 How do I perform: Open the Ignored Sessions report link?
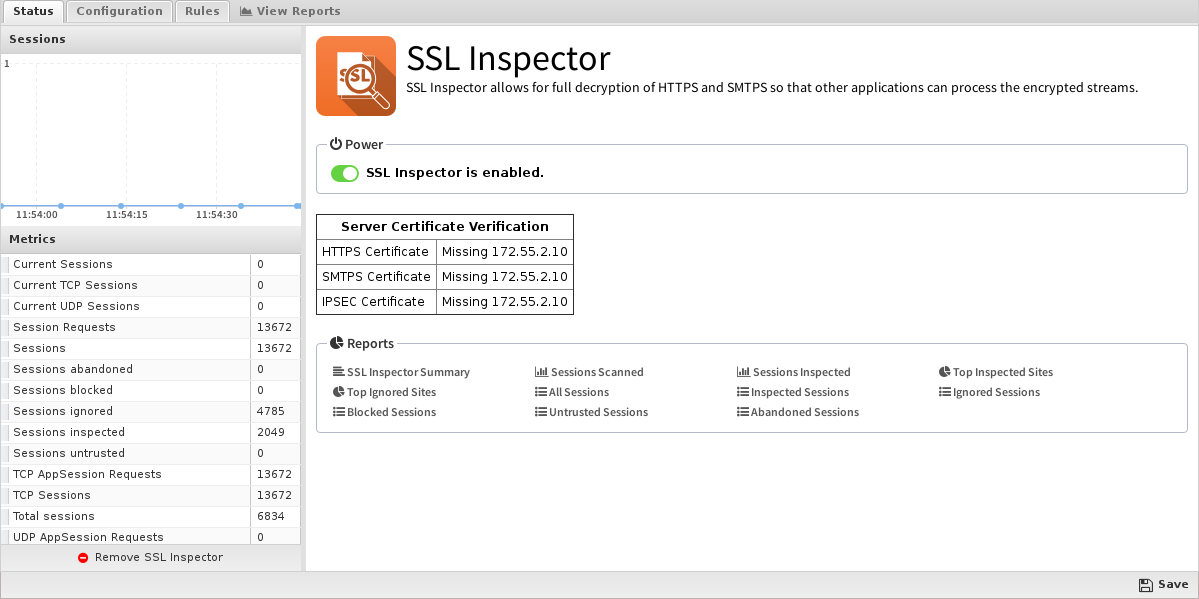click(x=990, y=392)
